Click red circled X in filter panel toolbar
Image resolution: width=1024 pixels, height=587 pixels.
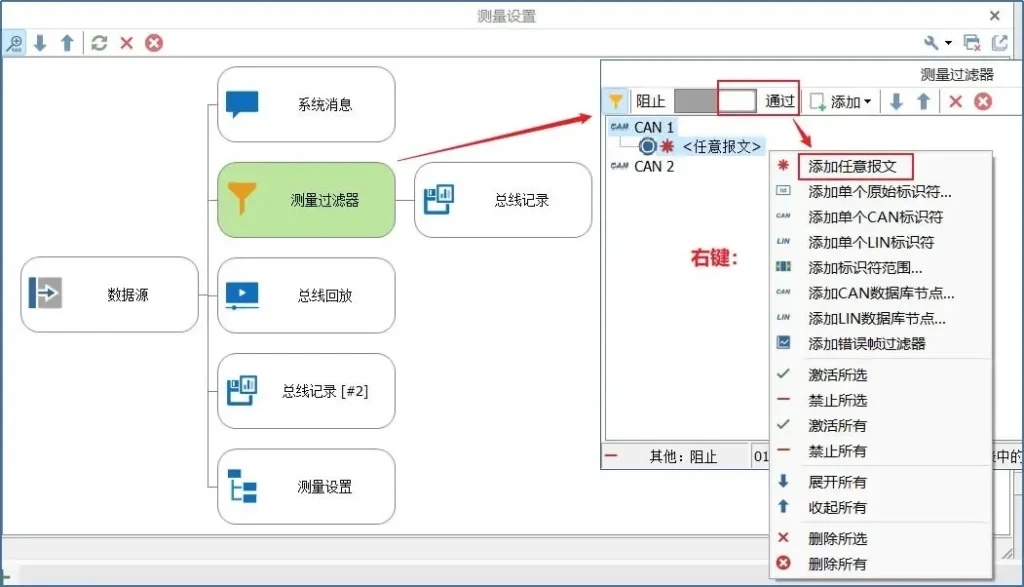click(x=983, y=101)
